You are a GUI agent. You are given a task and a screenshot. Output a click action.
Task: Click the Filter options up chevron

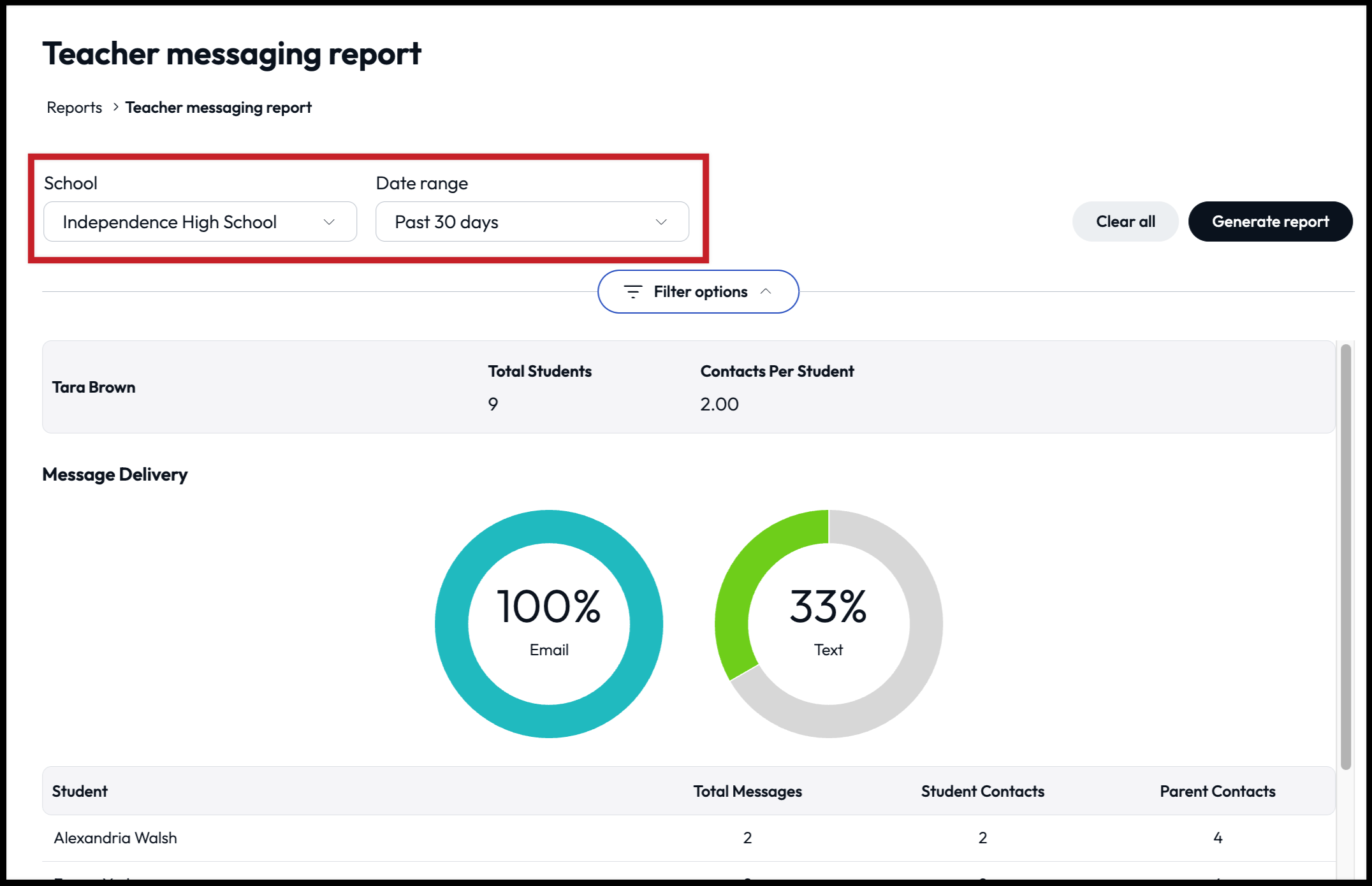click(766, 291)
